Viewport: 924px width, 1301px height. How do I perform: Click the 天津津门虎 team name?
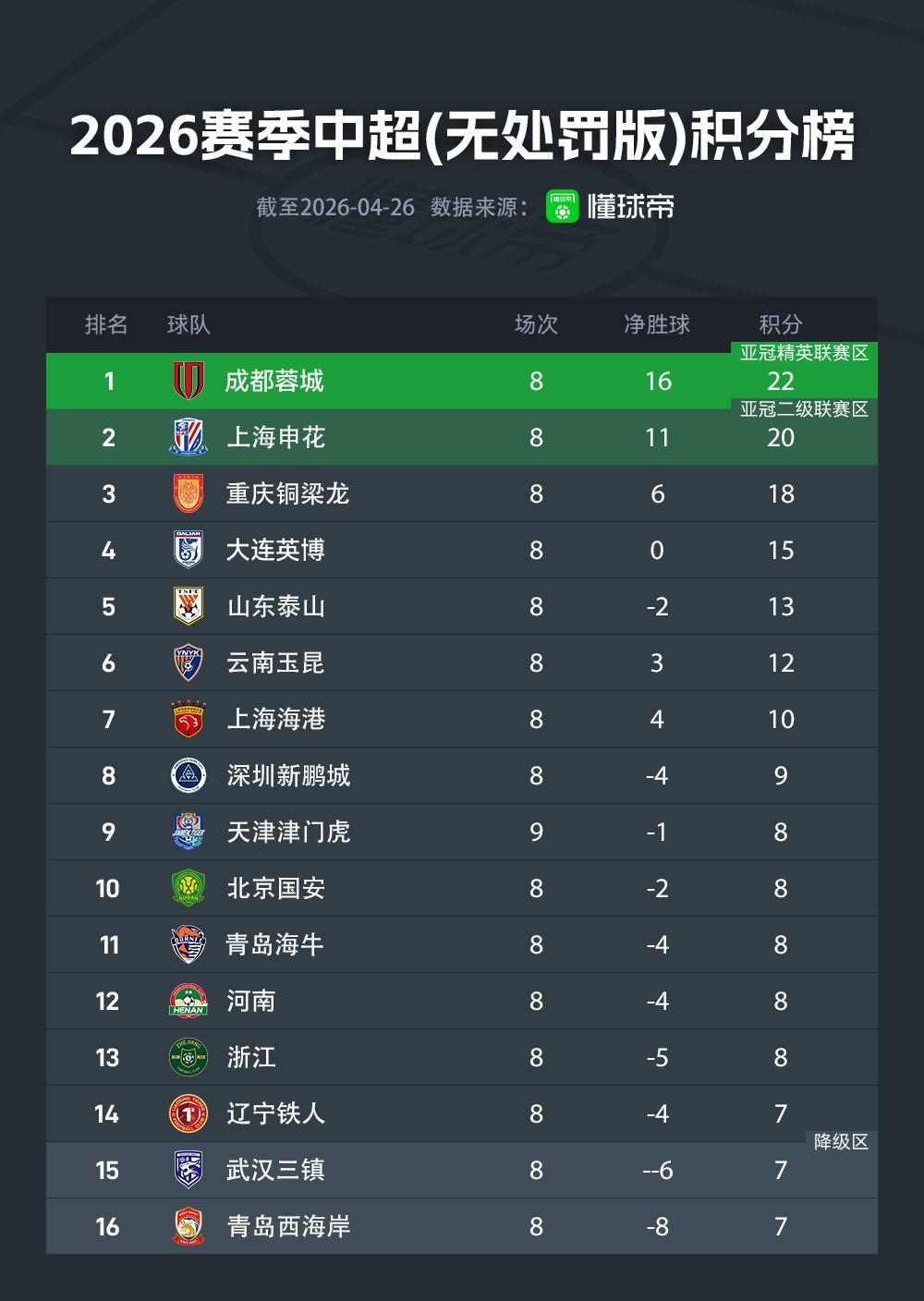coord(288,832)
